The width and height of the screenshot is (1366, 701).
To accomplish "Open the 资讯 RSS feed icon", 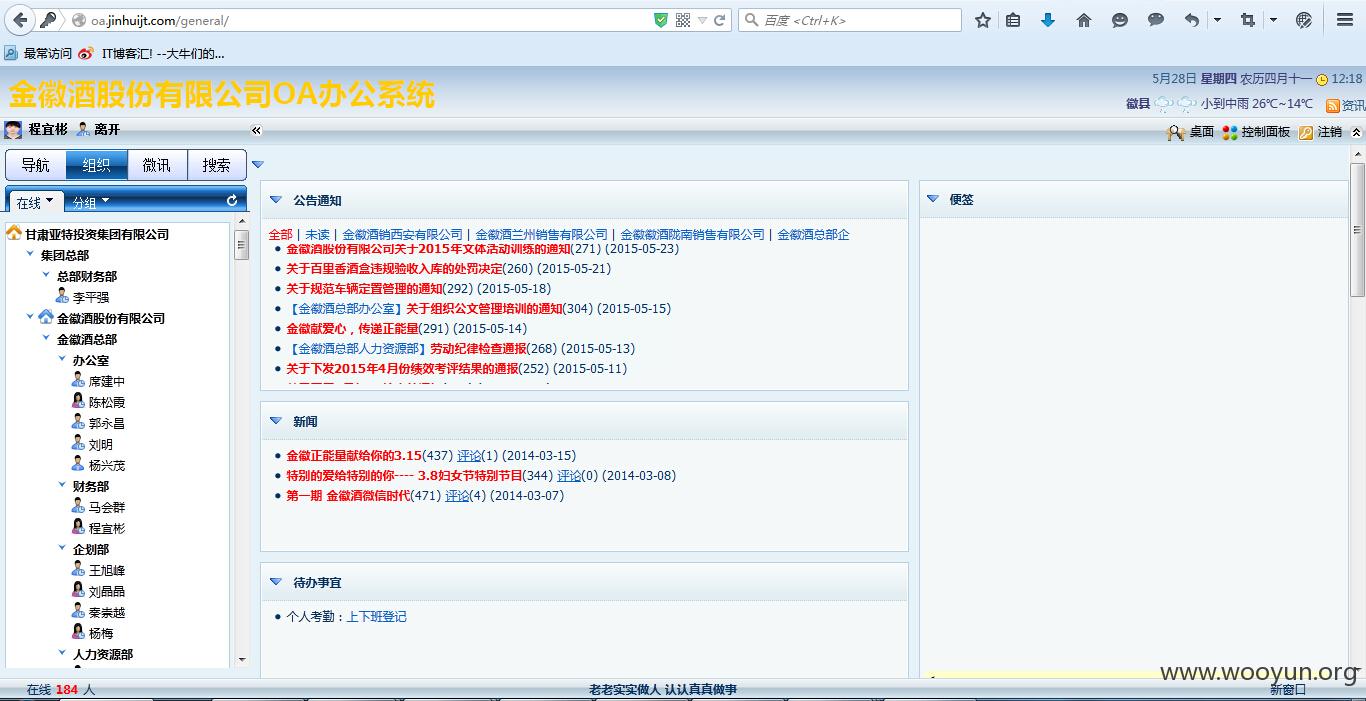I will (x=1333, y=105).
